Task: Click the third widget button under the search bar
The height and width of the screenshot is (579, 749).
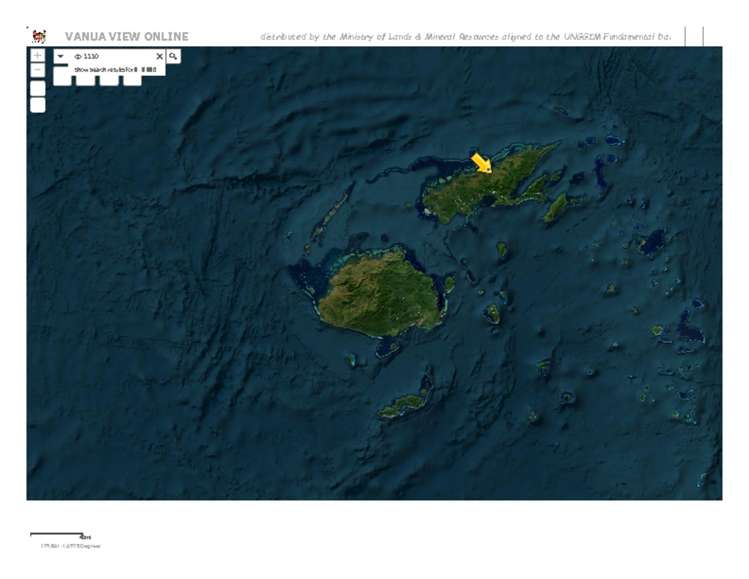Action: click(x=109, y=79)
